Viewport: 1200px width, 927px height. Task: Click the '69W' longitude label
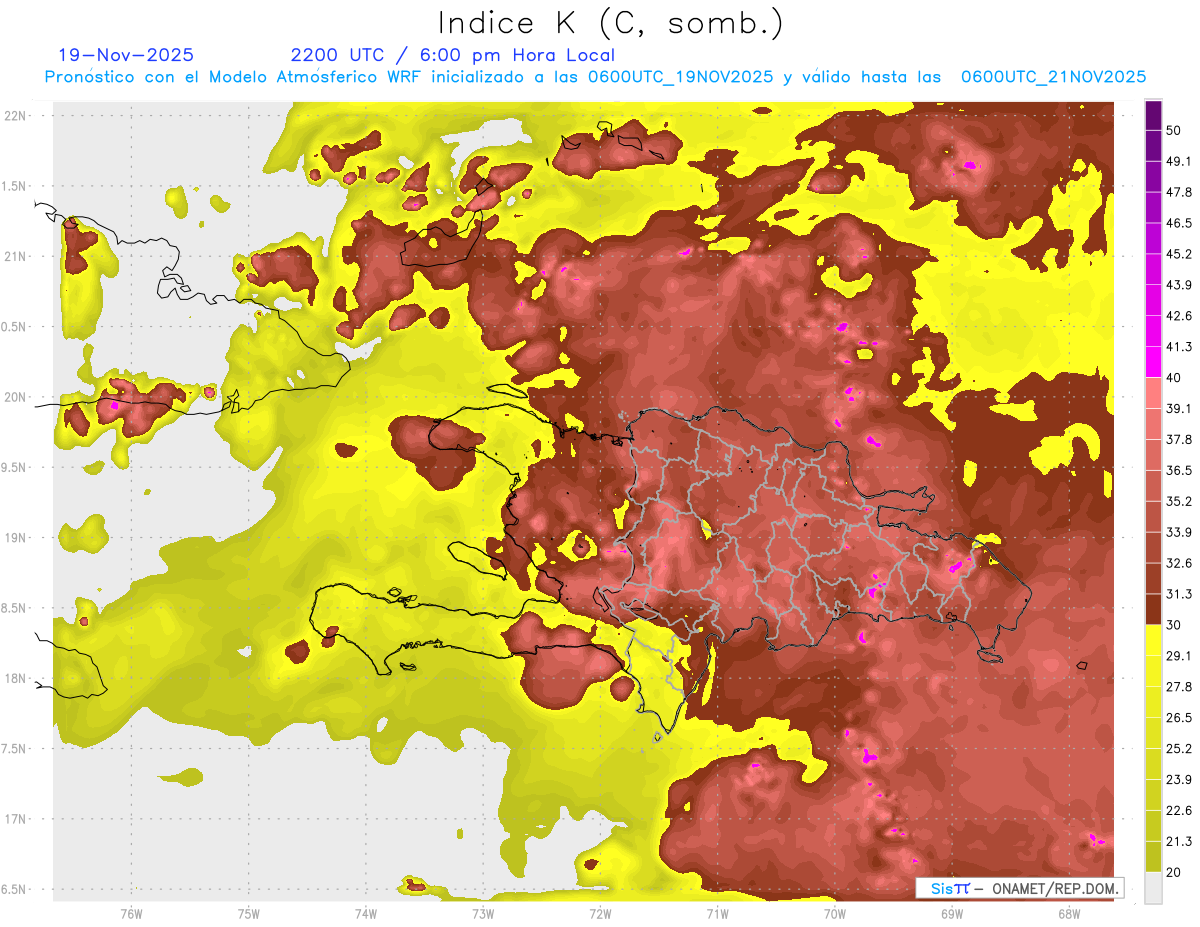click(x=951, y=913)
